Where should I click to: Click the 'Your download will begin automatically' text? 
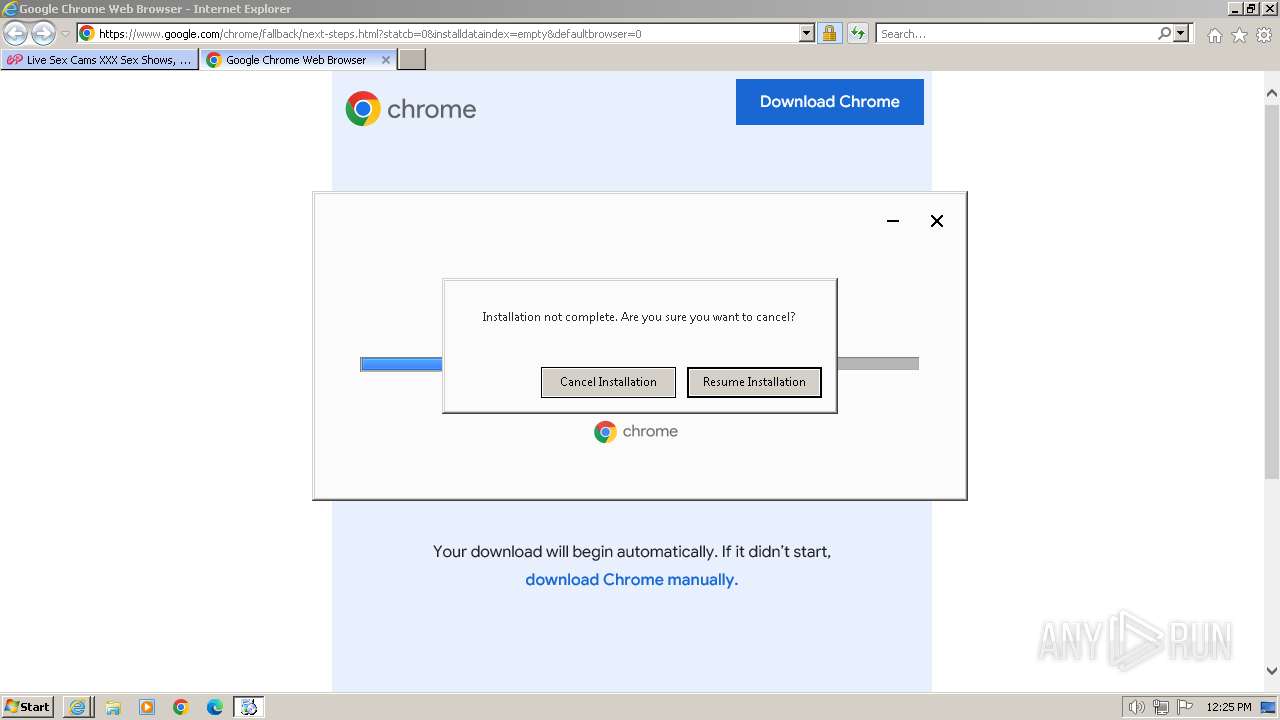pos(632,552)
